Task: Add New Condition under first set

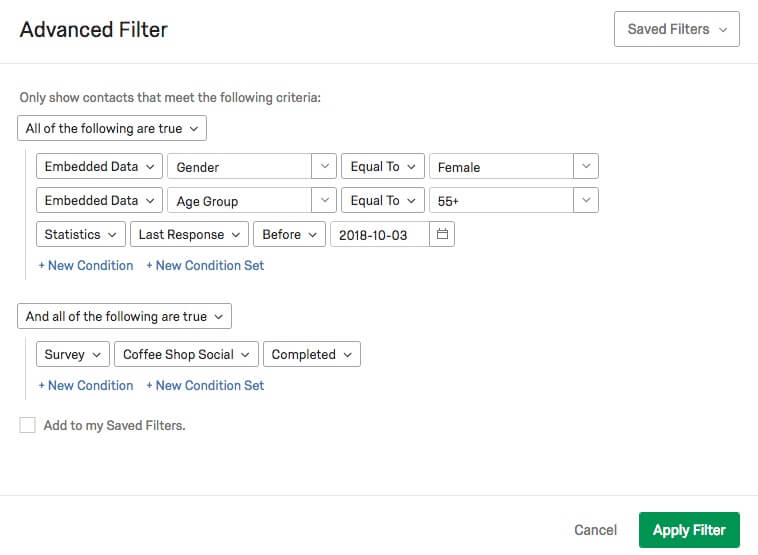Action: pos(86,265)
